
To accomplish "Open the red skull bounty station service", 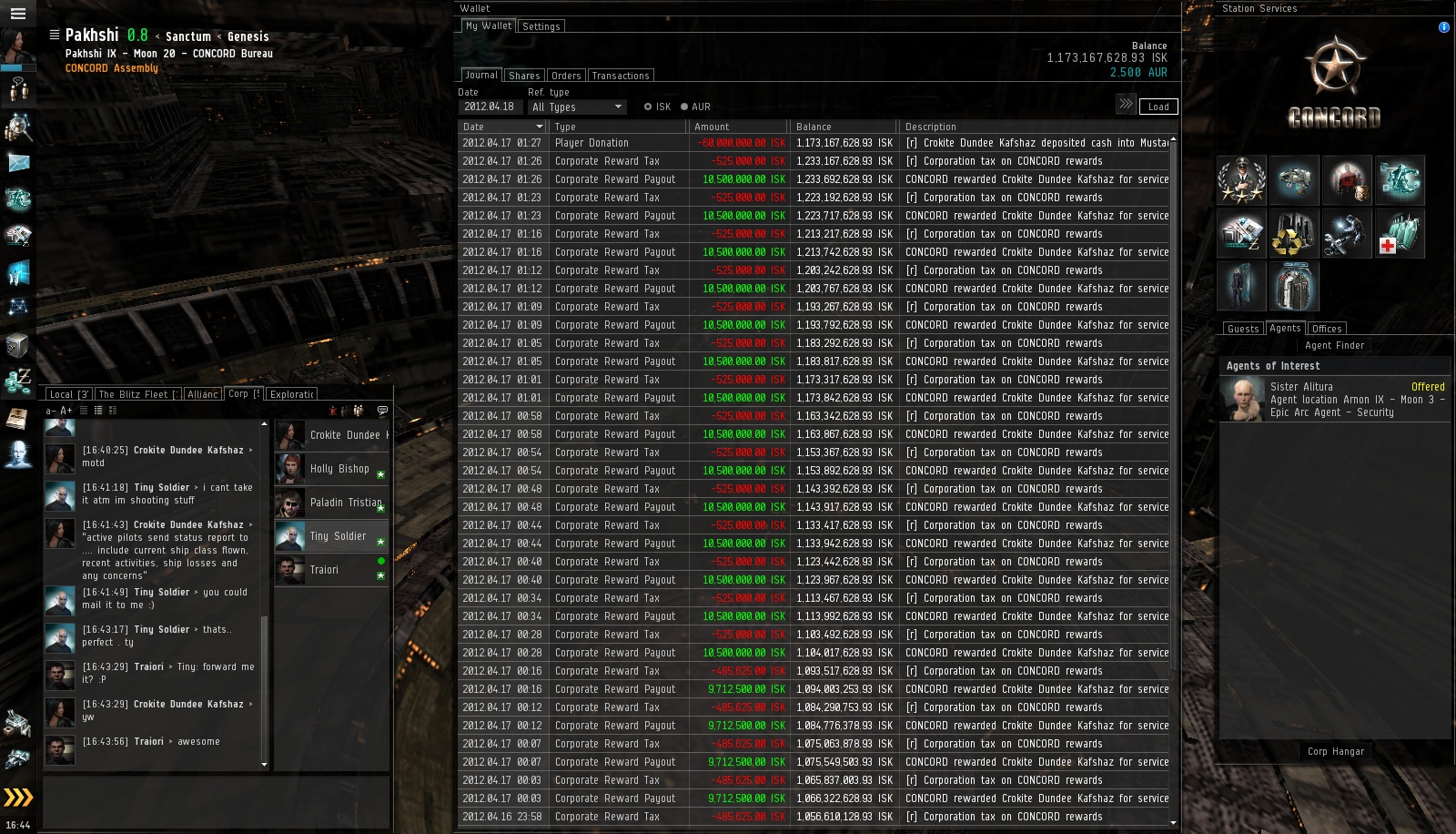I will [1347, 179].
